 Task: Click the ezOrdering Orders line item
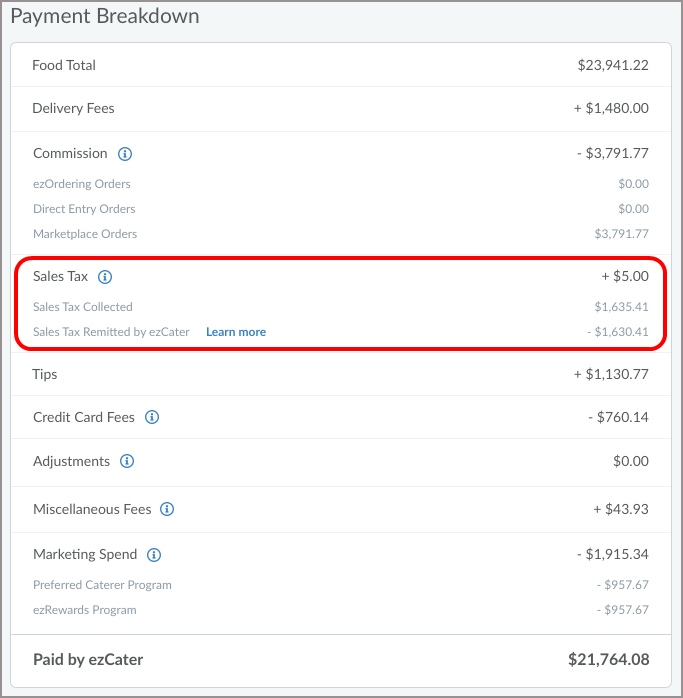[x=82, y=184]
